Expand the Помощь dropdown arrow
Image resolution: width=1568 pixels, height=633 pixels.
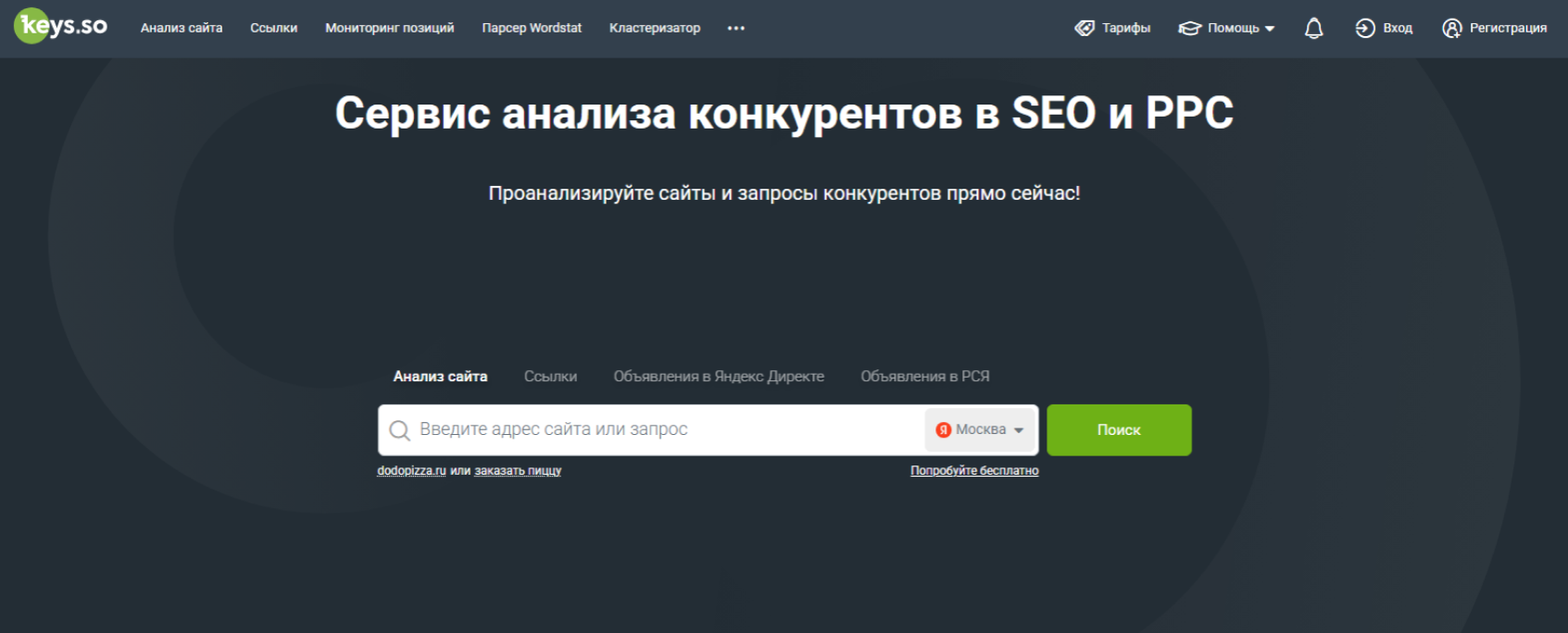[x=1270, y=30]
